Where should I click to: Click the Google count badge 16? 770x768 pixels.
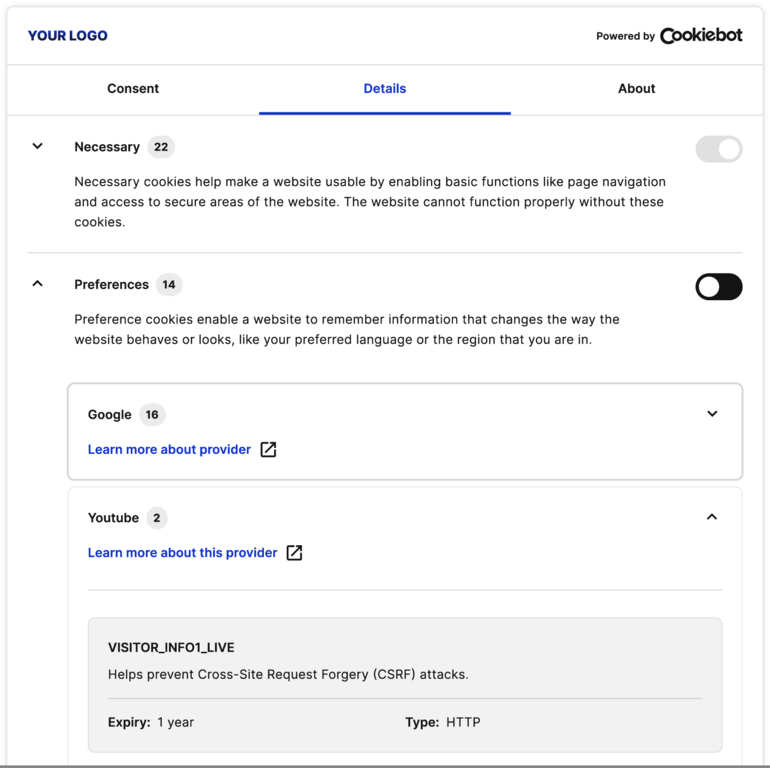(x=152, y=415)
